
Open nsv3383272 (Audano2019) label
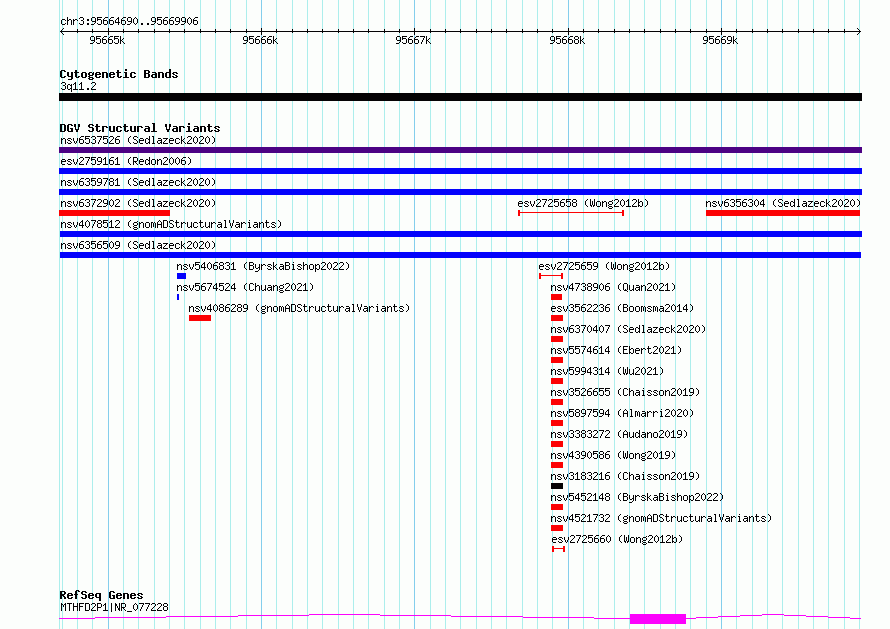coord(619,434)
